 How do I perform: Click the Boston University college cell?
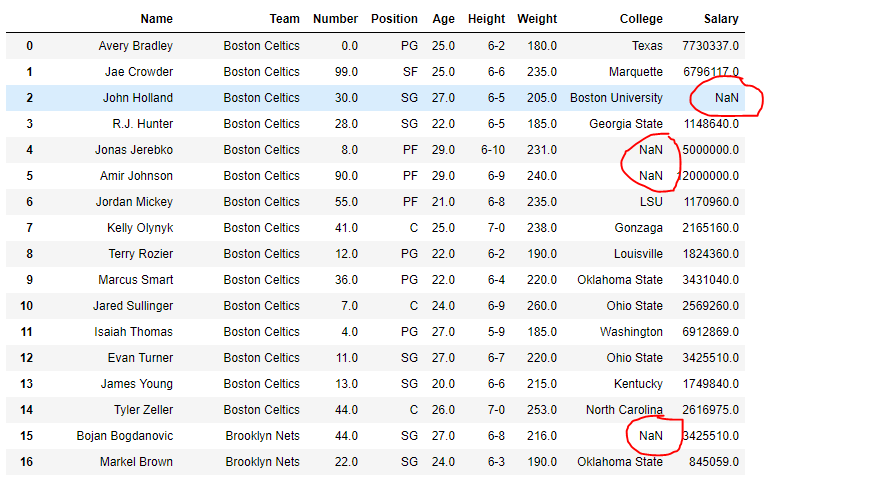616,98
